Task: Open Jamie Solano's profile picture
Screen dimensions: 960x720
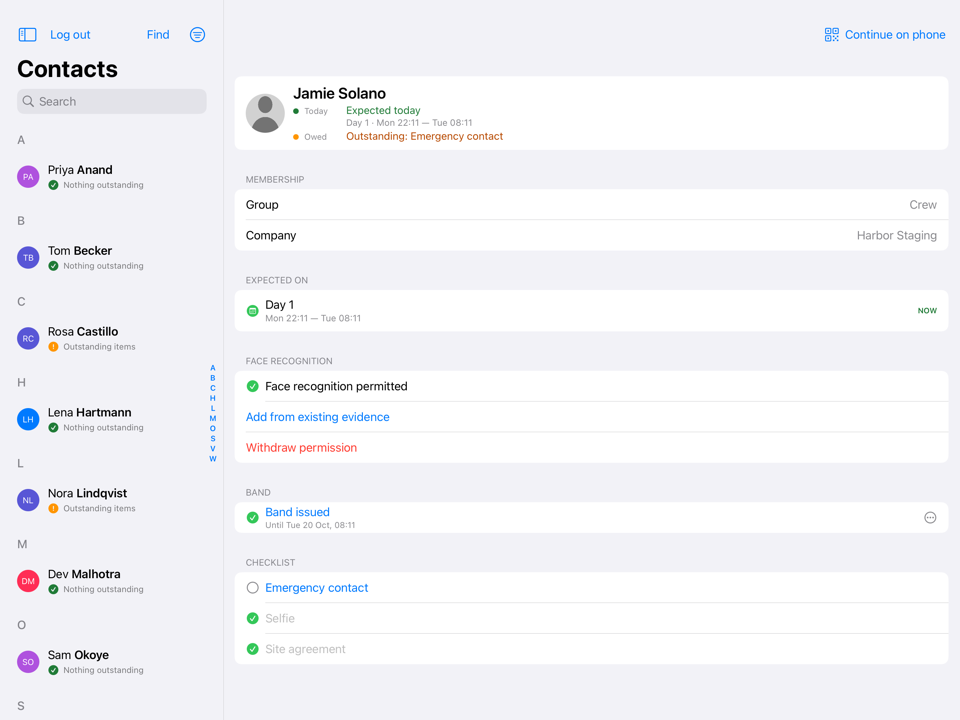Action: [265, 113]
